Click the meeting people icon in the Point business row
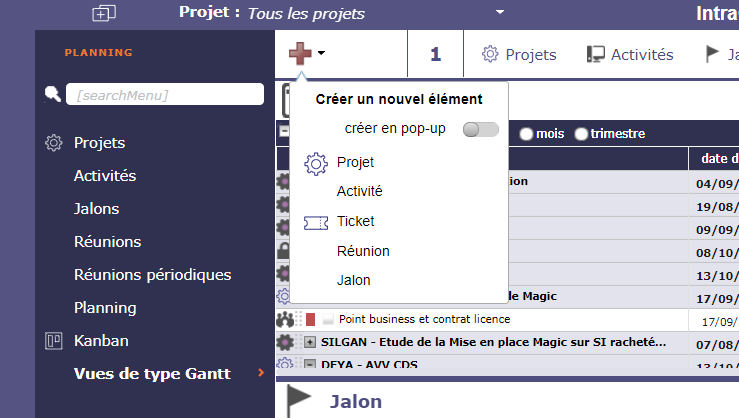This screenshot has width=739, height=418. click(285, 319)
